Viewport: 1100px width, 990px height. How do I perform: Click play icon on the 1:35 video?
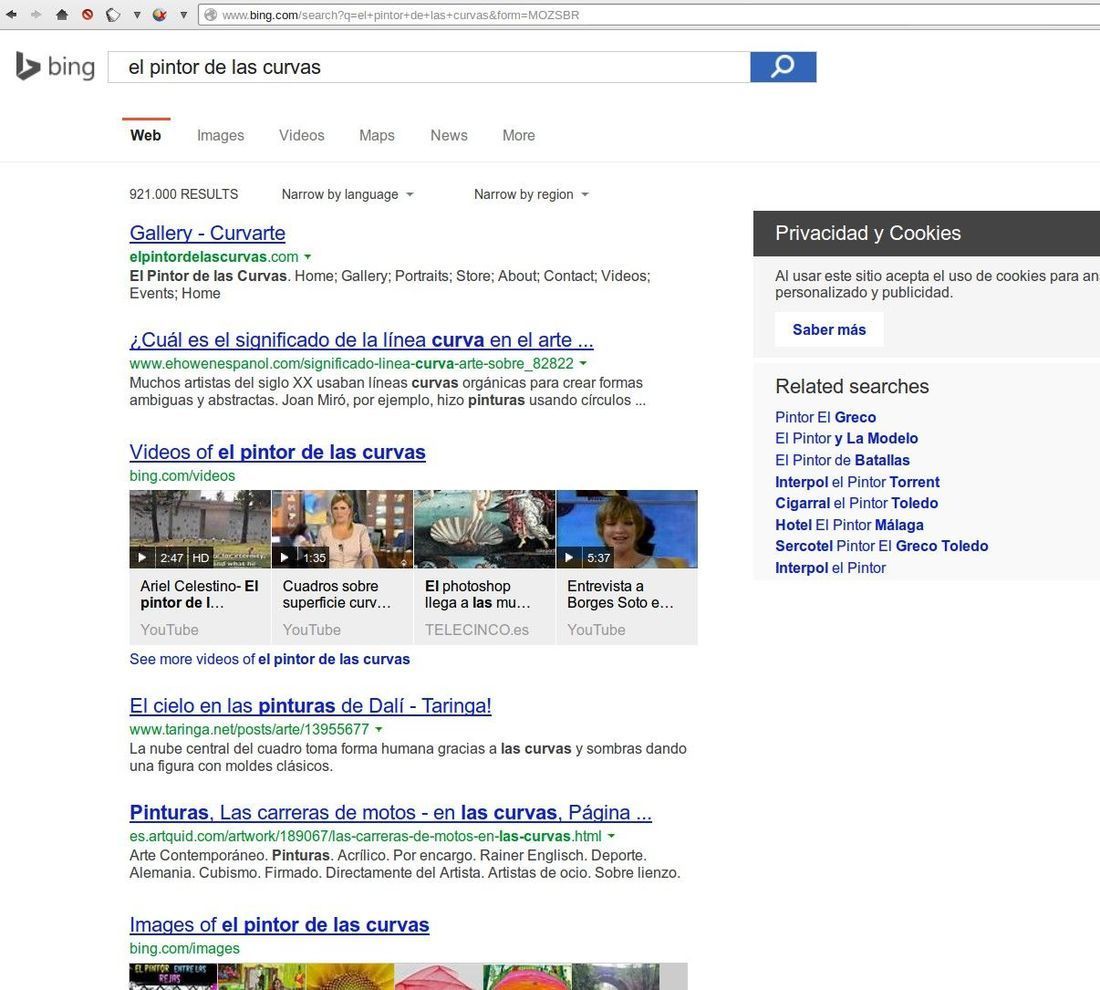[284, 558]
